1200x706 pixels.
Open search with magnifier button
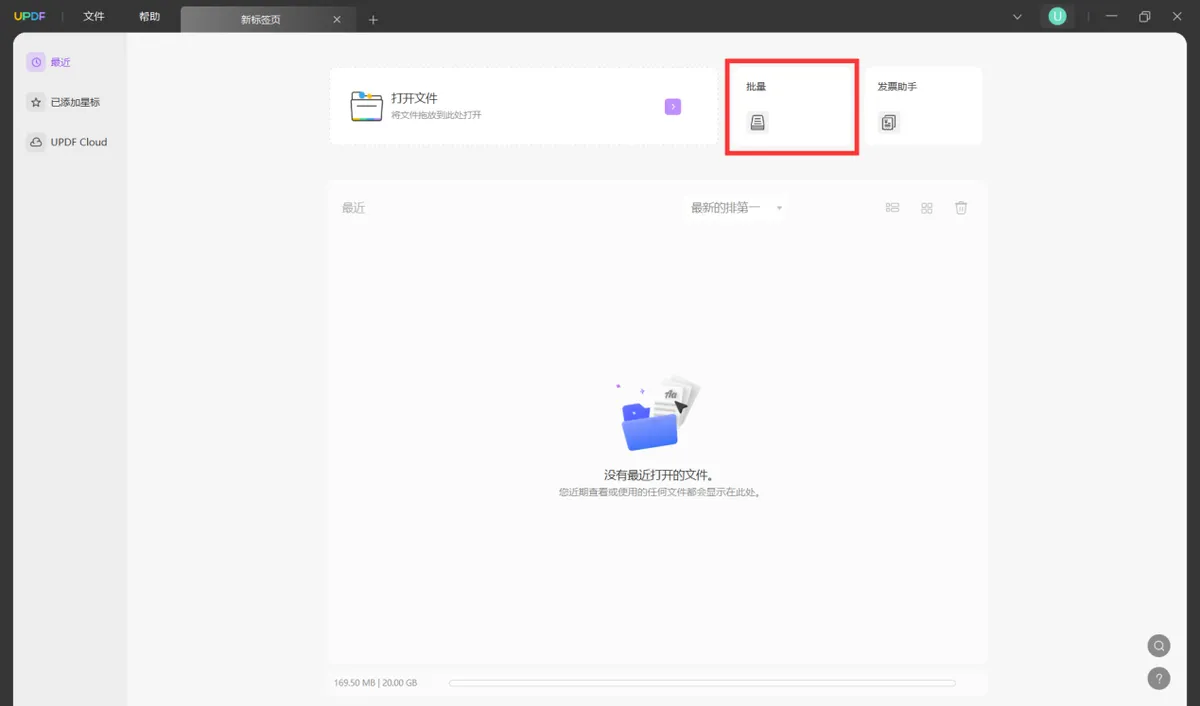pyautogui.click(x=1158, y=645)
